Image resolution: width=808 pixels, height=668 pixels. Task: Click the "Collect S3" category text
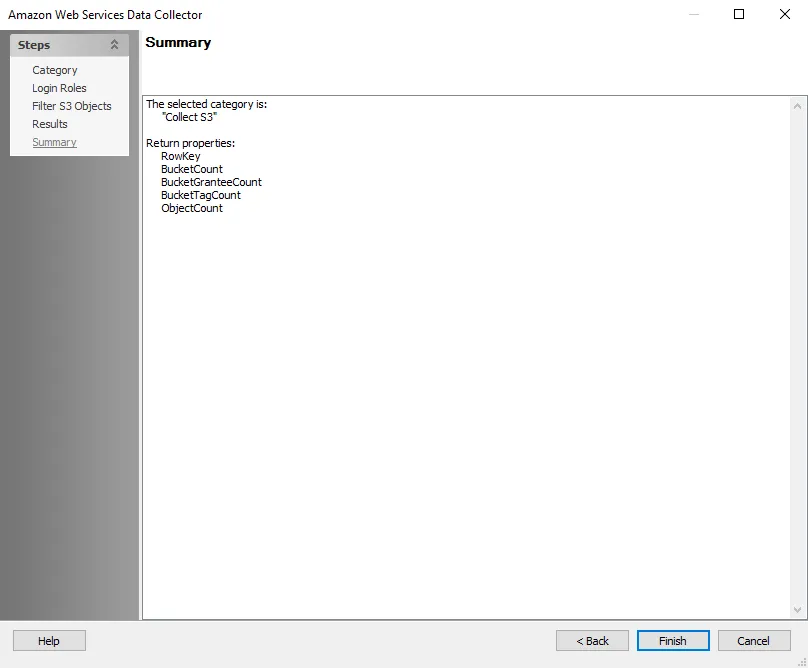coord(189,117)
